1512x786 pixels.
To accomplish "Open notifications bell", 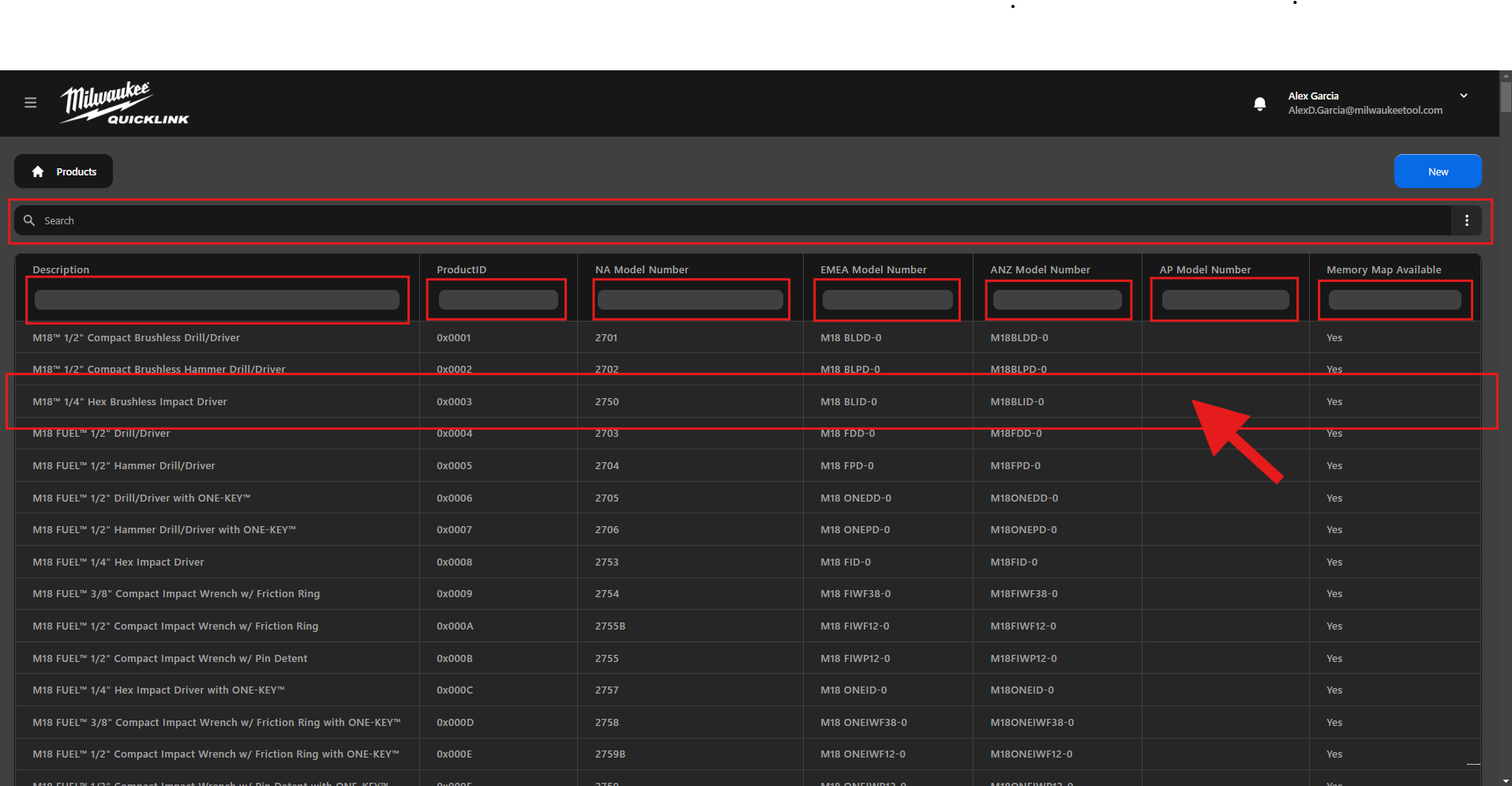I will (x=1259, y=103).
